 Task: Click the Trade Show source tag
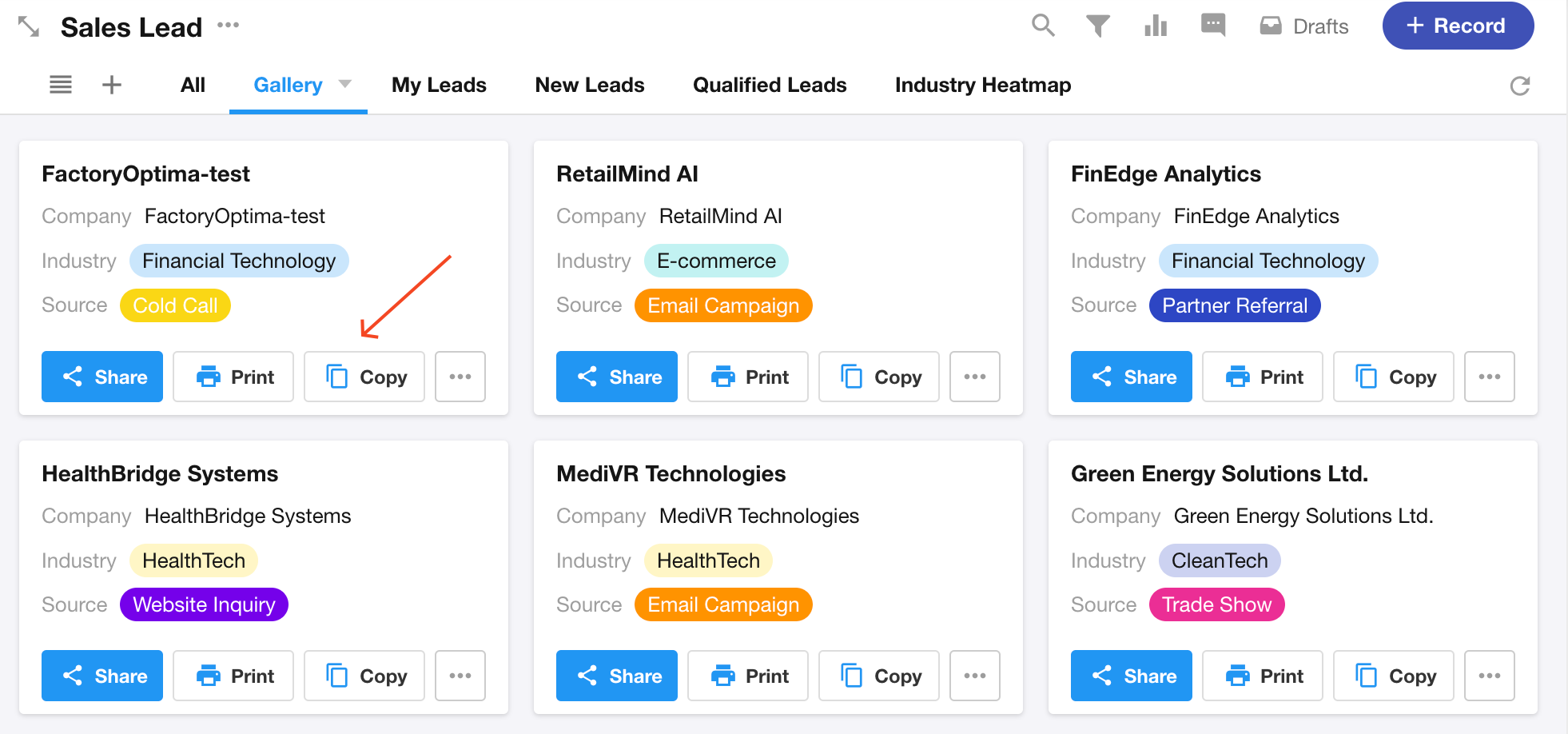1216,604
